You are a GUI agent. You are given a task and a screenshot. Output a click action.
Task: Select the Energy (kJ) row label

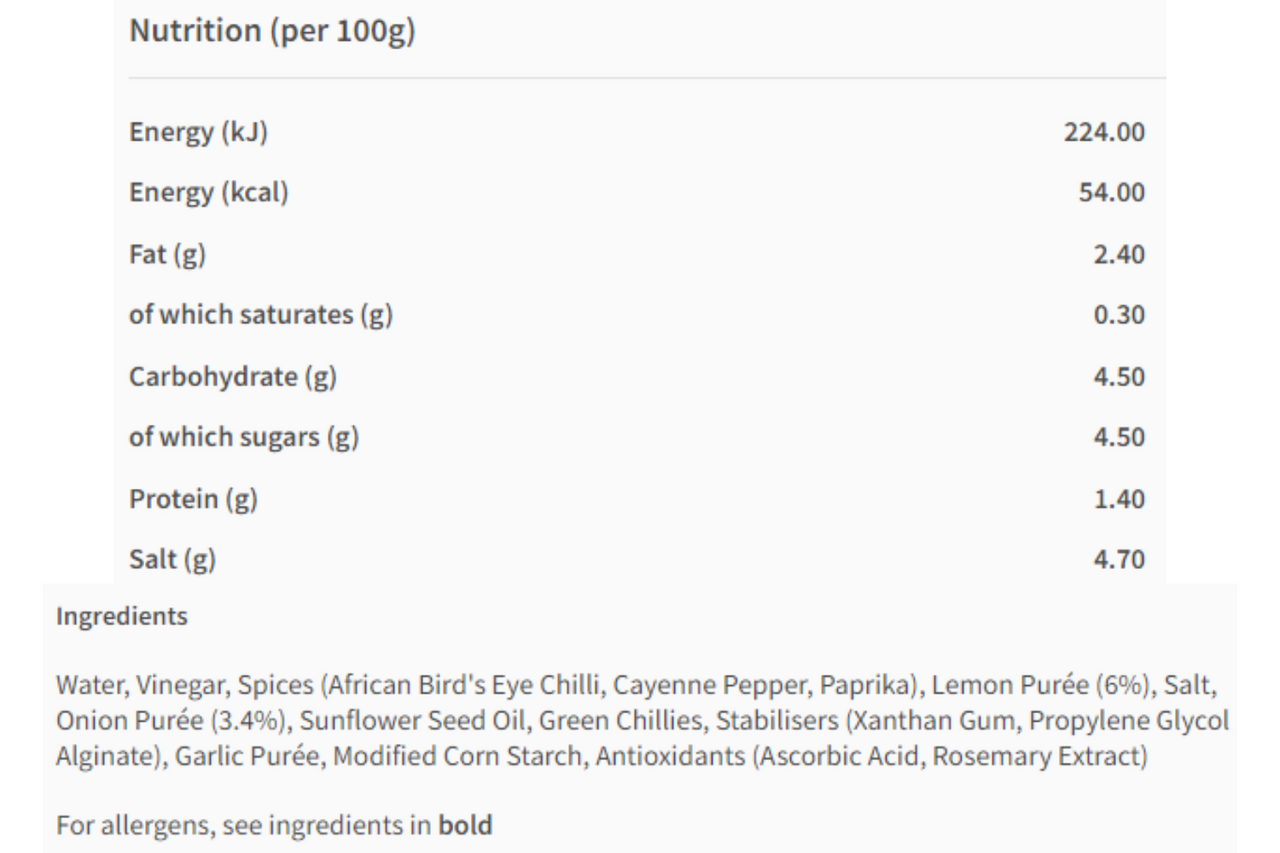(x=198, y=132)
